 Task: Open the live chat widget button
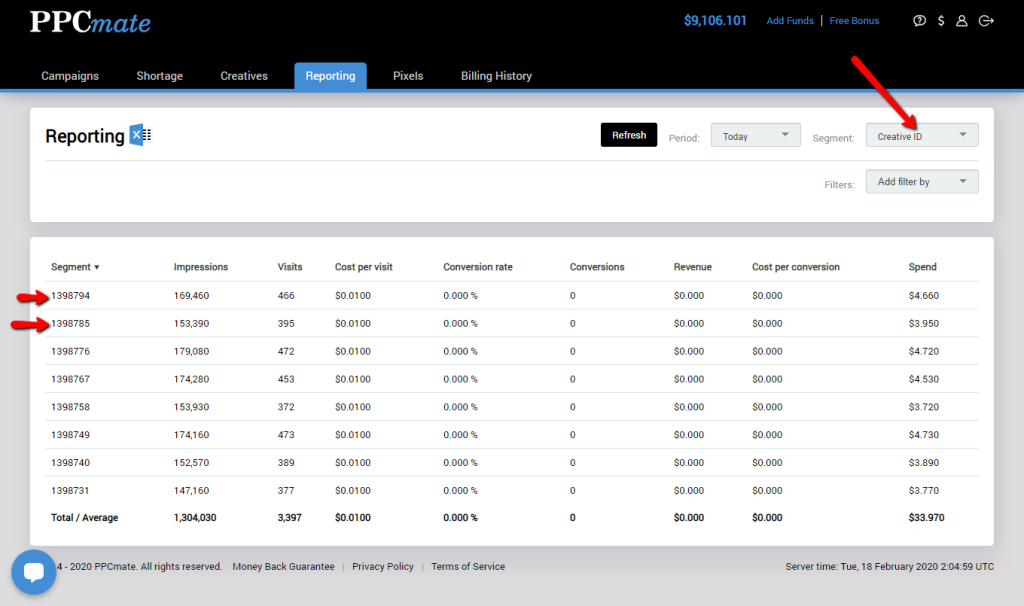coord(34,572)
